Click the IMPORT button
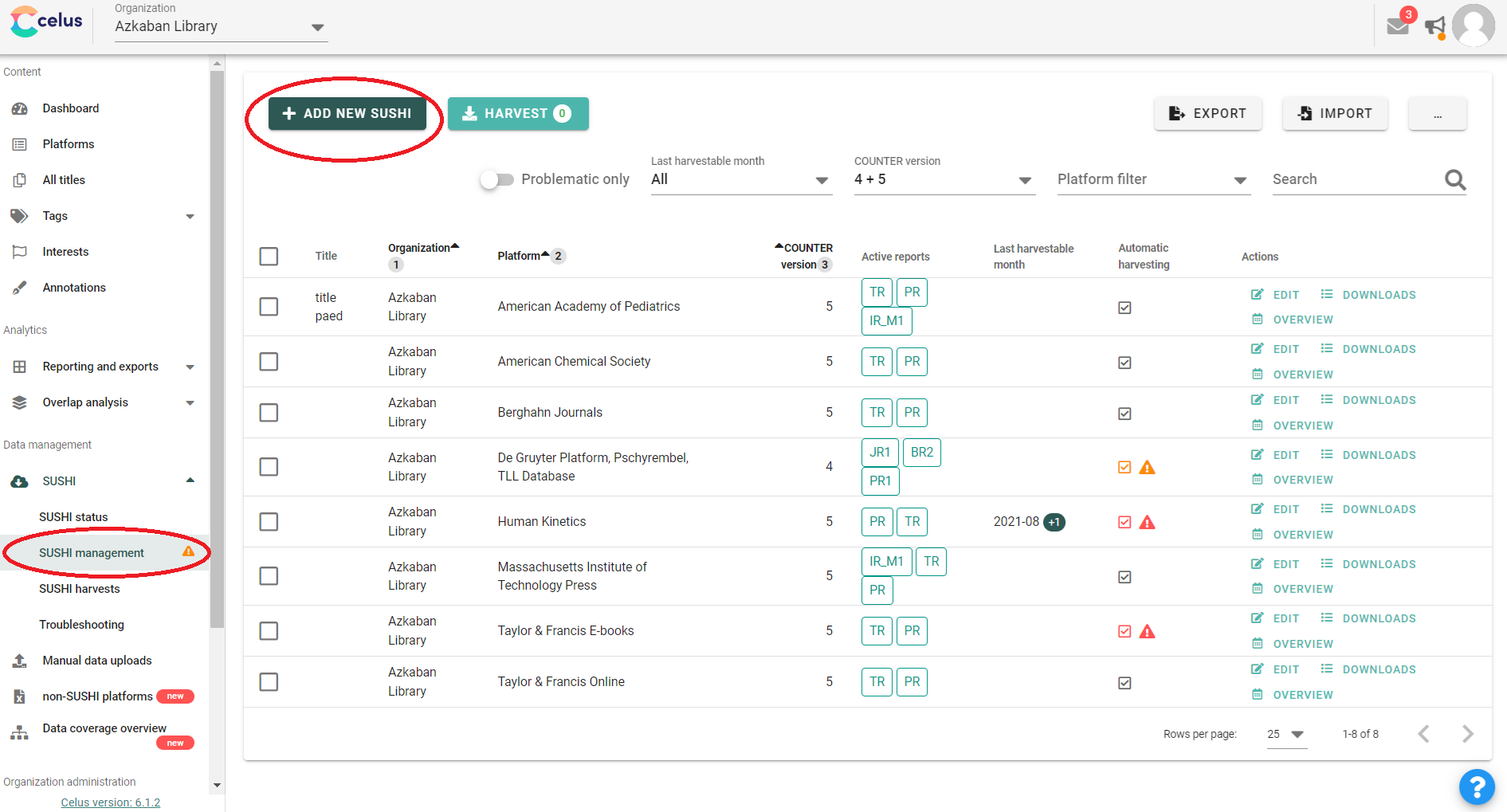 point(1335,114)
